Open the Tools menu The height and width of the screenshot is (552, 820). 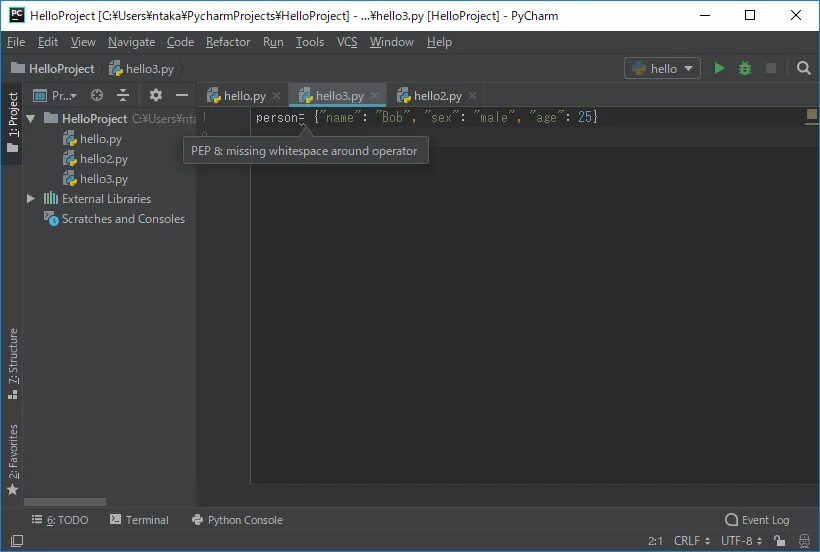pos(310,42)
